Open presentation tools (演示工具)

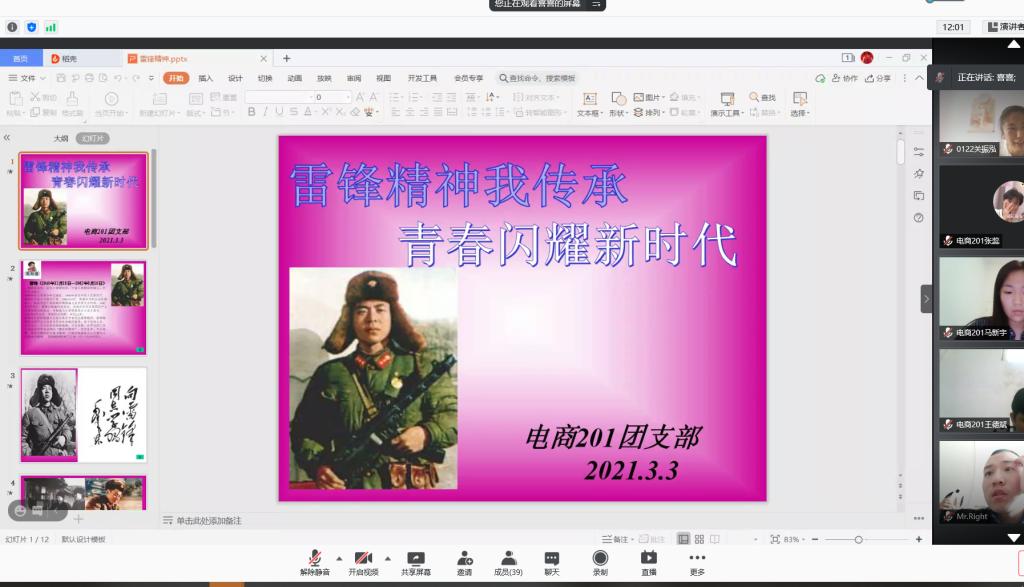(x=727, y=104)
